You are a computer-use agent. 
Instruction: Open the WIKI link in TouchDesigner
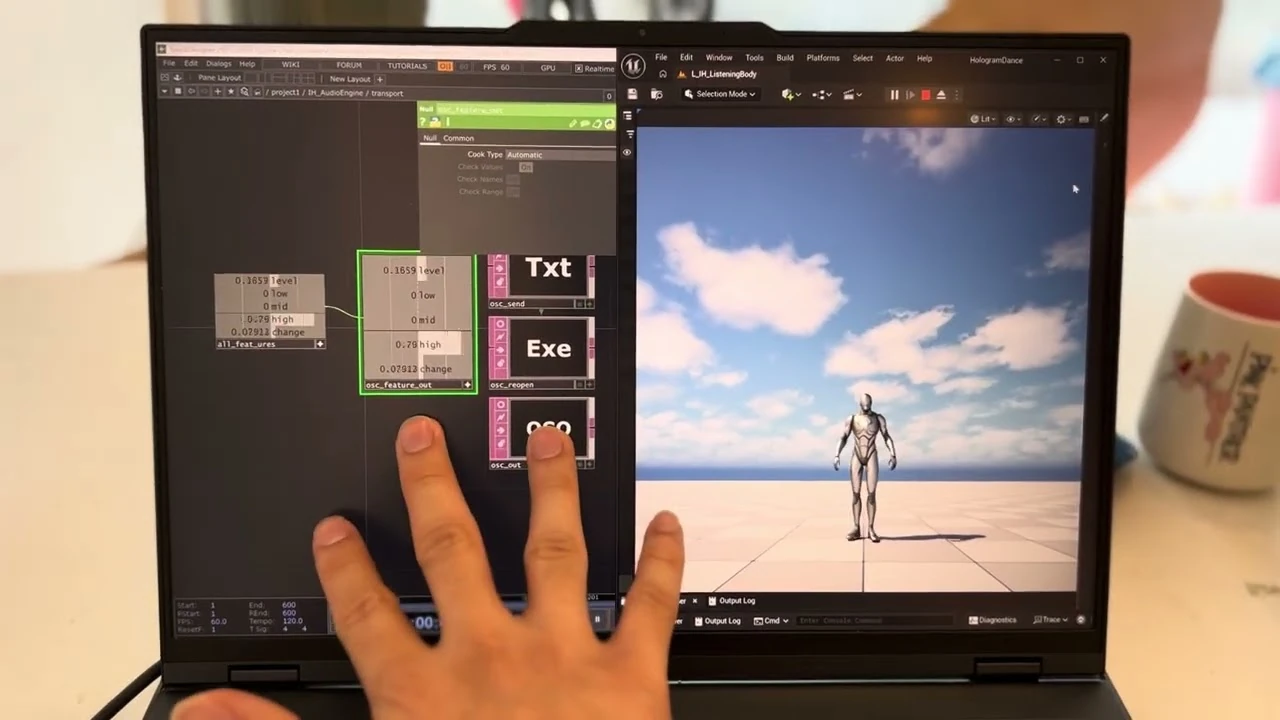(x=290, y=65)
